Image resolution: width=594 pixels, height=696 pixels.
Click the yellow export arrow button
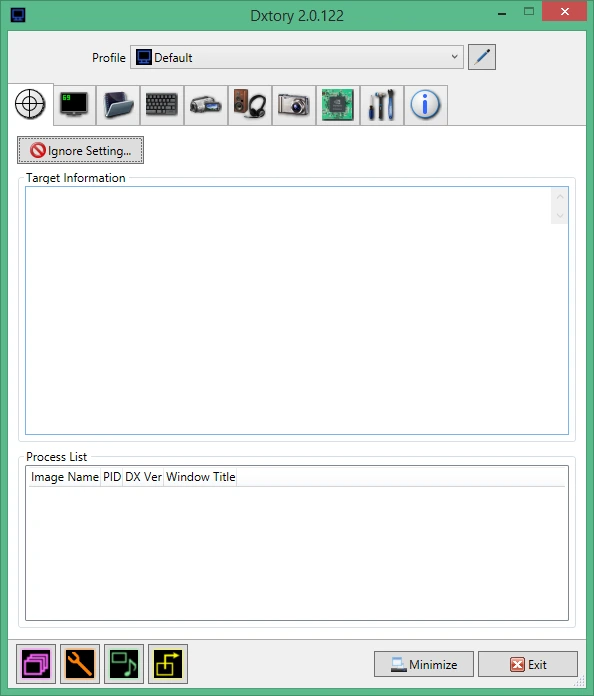tap(168, 664)
